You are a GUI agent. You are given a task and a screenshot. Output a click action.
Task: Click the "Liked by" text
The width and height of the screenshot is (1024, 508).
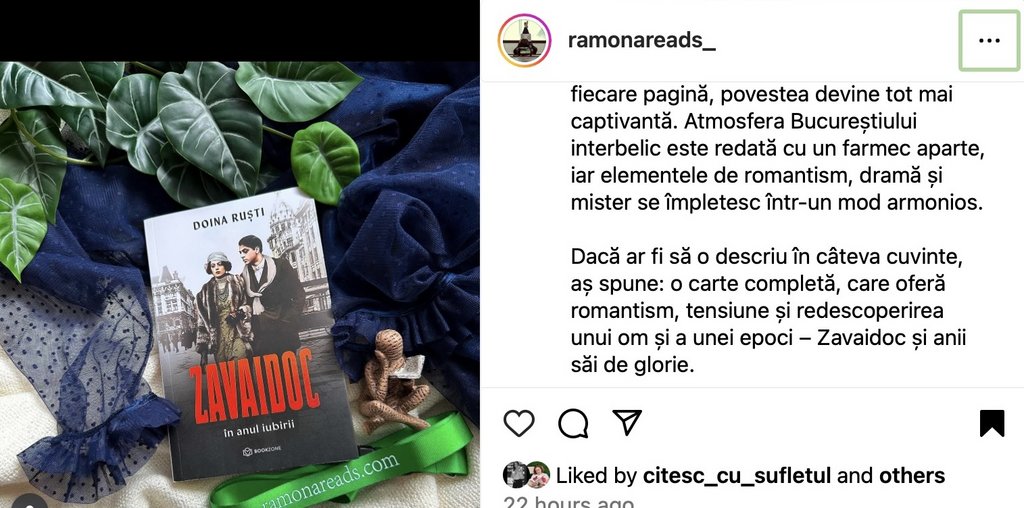pos(596,476)
